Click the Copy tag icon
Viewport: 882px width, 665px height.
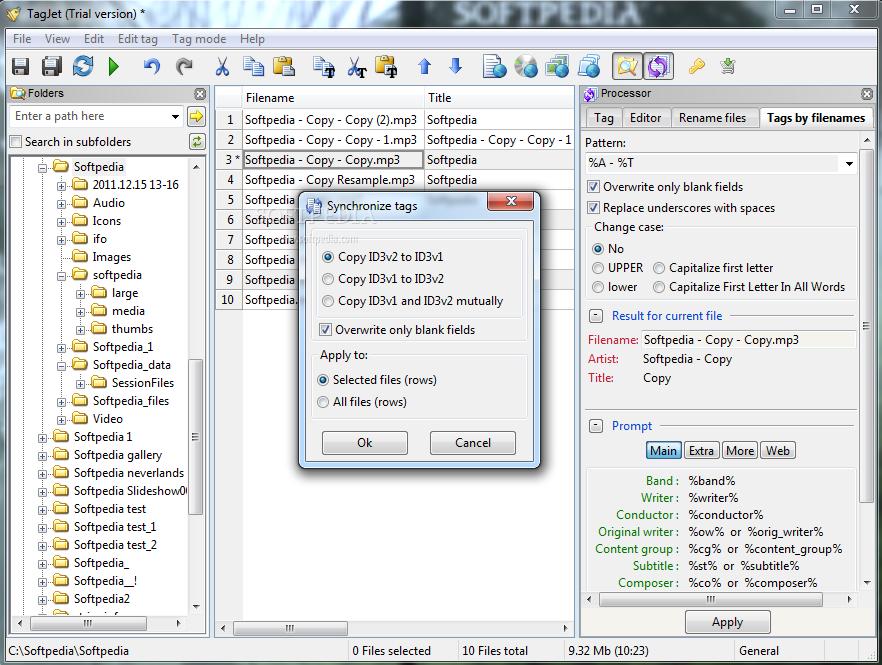(323, 66)
